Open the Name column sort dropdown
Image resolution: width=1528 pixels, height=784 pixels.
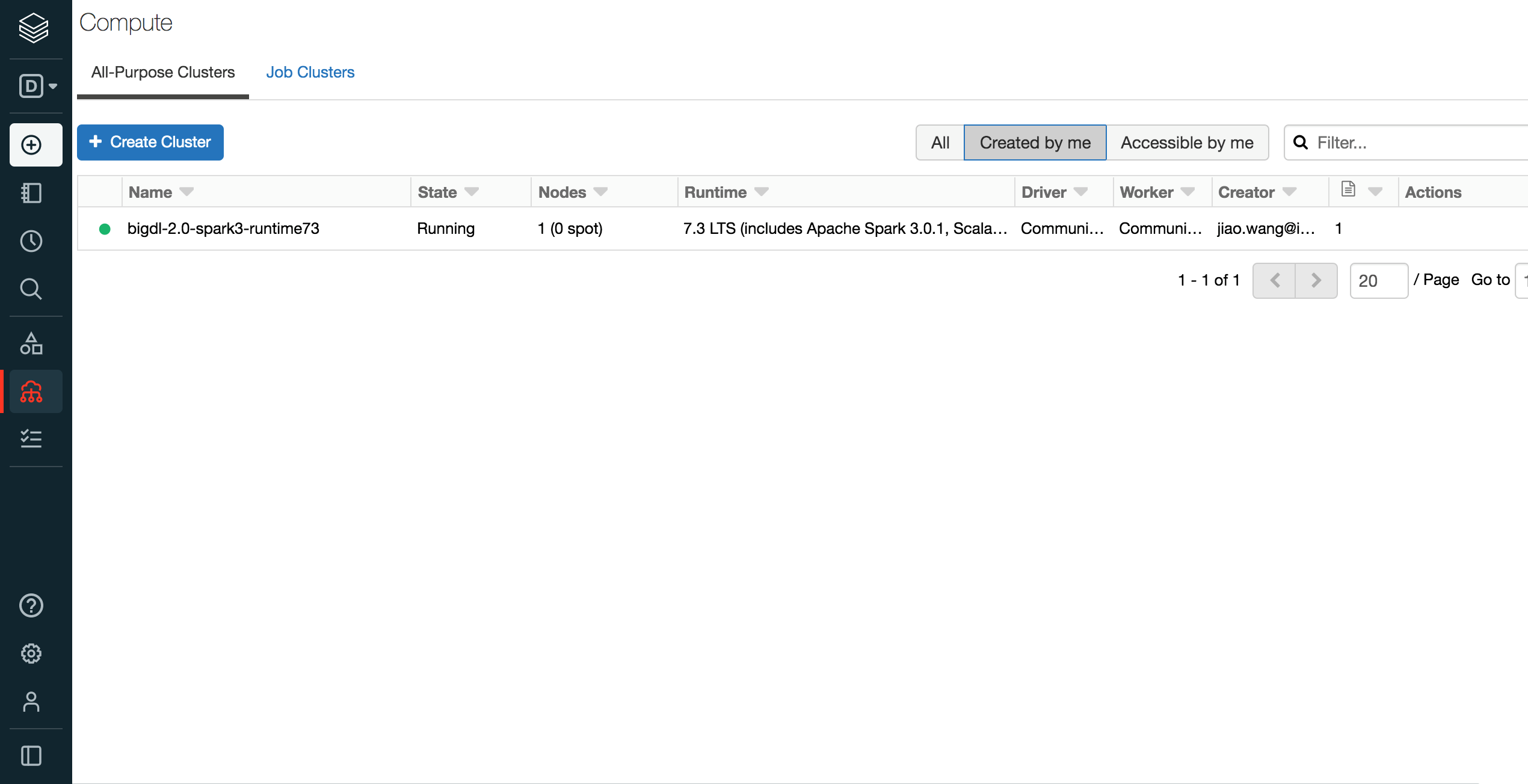pyautogui.click(x=186, y=192)
